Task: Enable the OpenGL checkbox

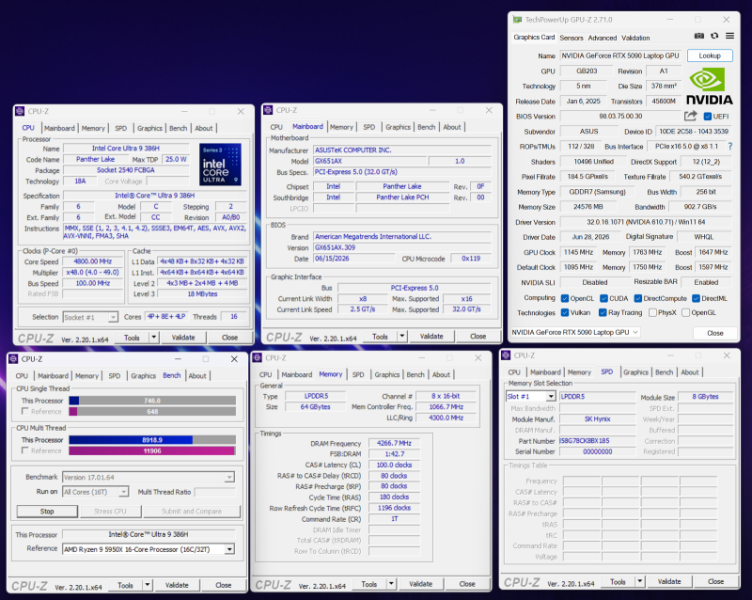Action: [686, 312]
